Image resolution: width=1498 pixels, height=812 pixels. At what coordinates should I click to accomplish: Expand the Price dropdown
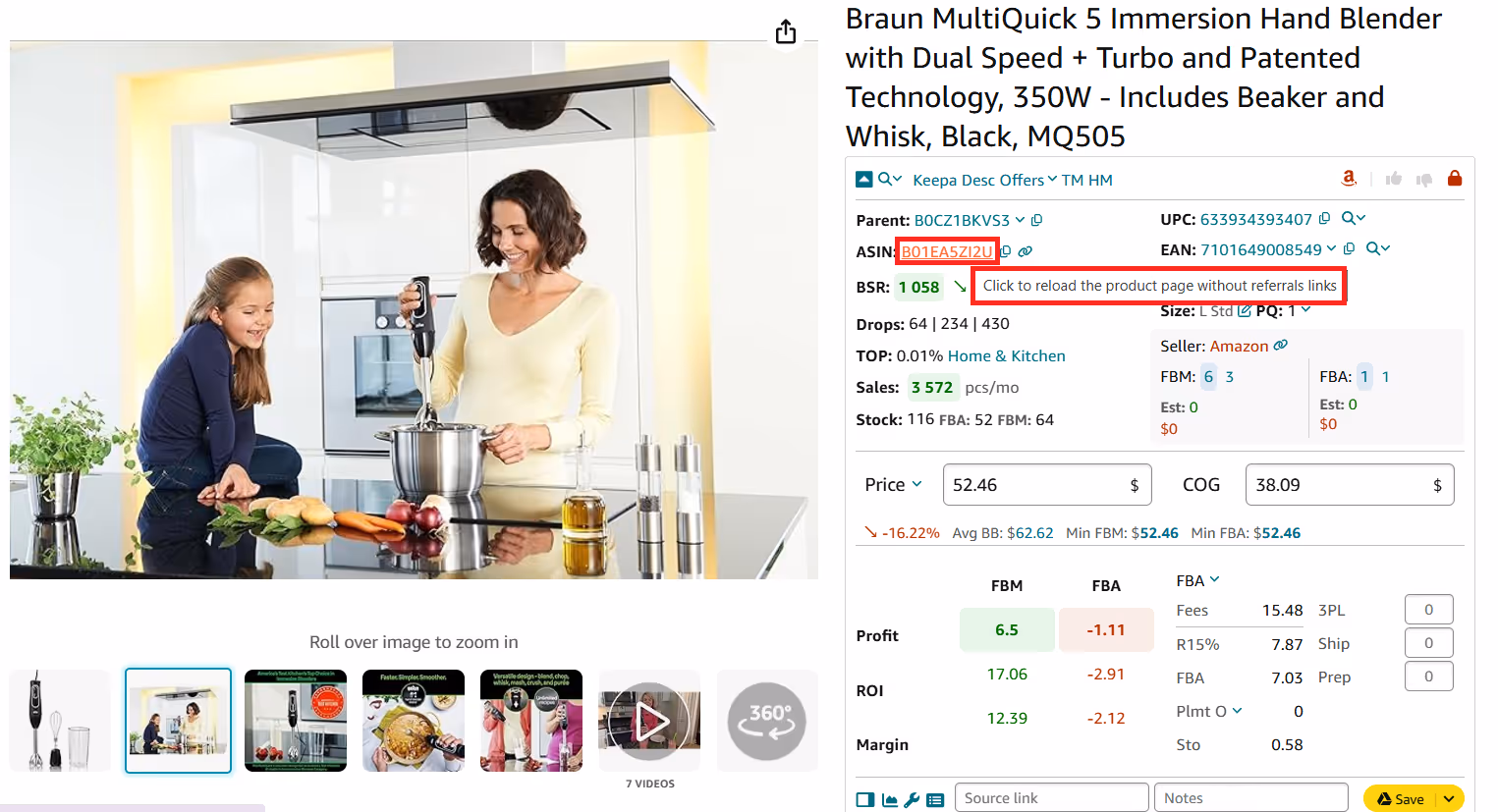click(893, 484)
